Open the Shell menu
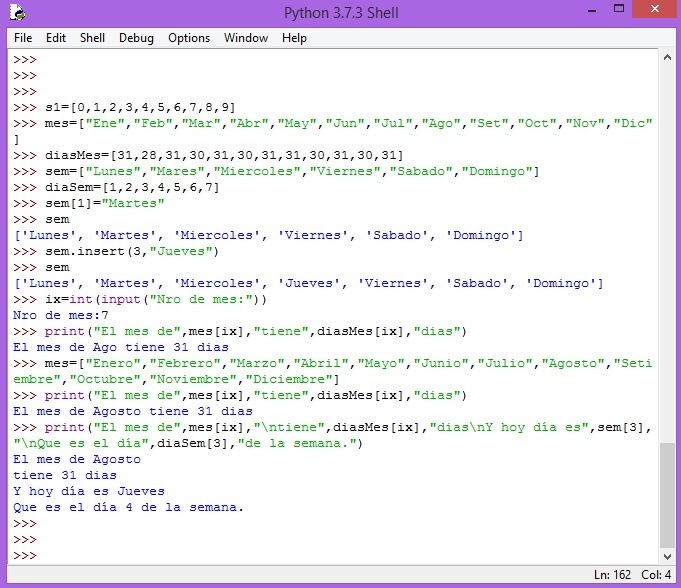 pyautogui.click(x=92, y=38)
